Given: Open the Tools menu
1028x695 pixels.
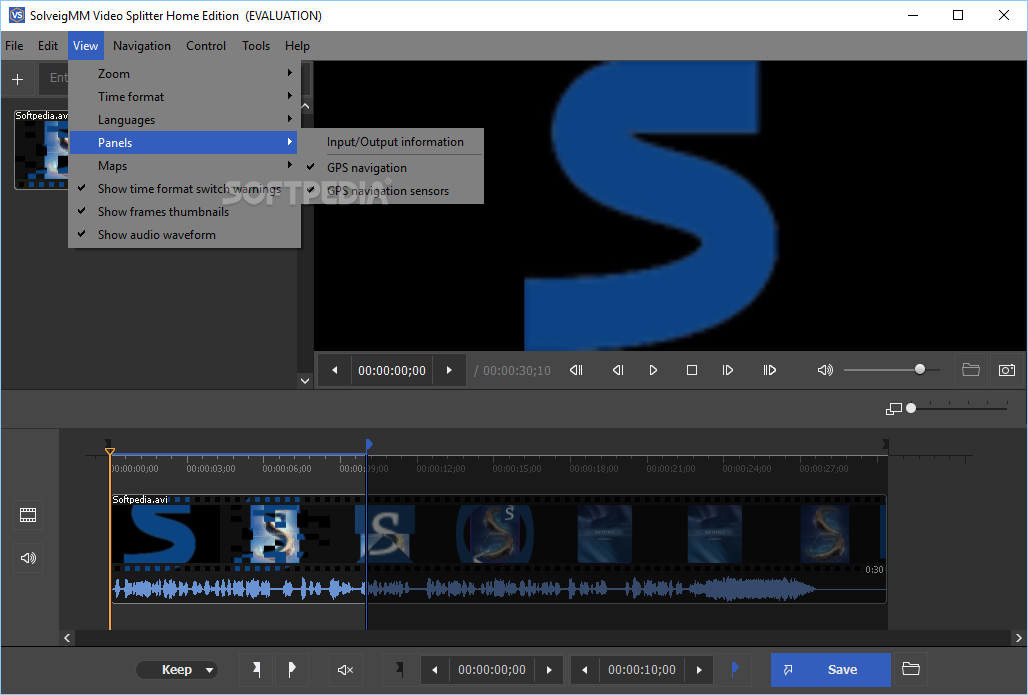Looking at the screenshot, I should 256,46.
